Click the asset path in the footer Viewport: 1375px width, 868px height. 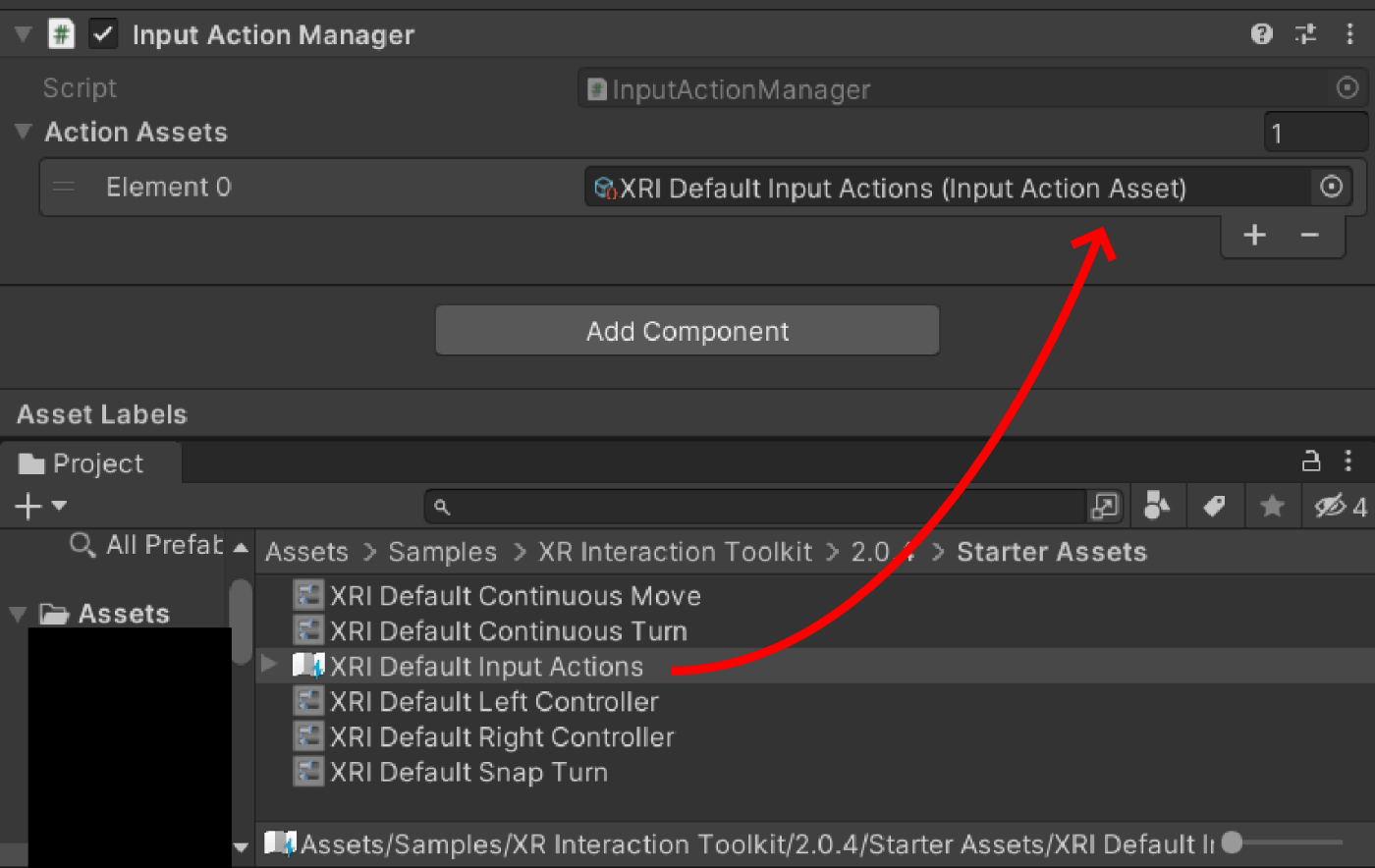coord(756,844)
